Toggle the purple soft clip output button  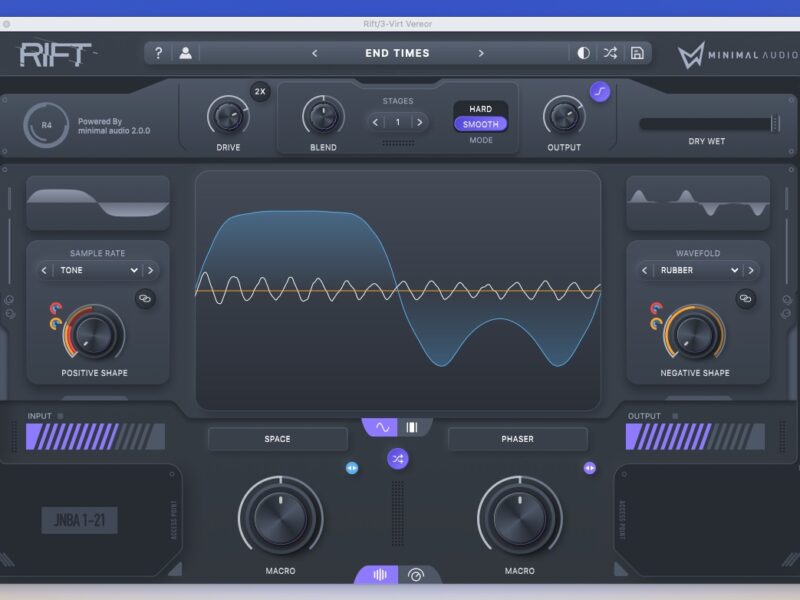tap(600, 91)
